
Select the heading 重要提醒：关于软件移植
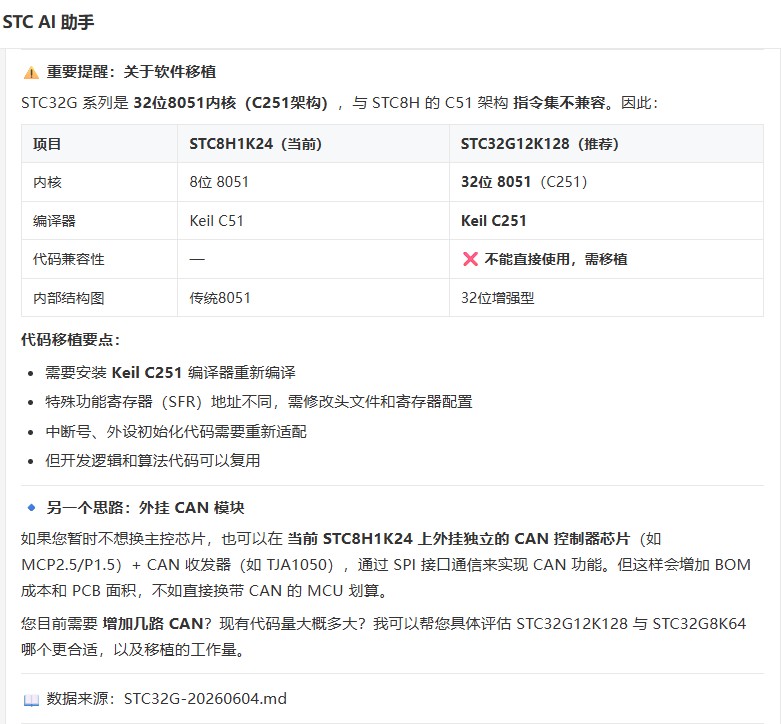[x=131, y=72]
